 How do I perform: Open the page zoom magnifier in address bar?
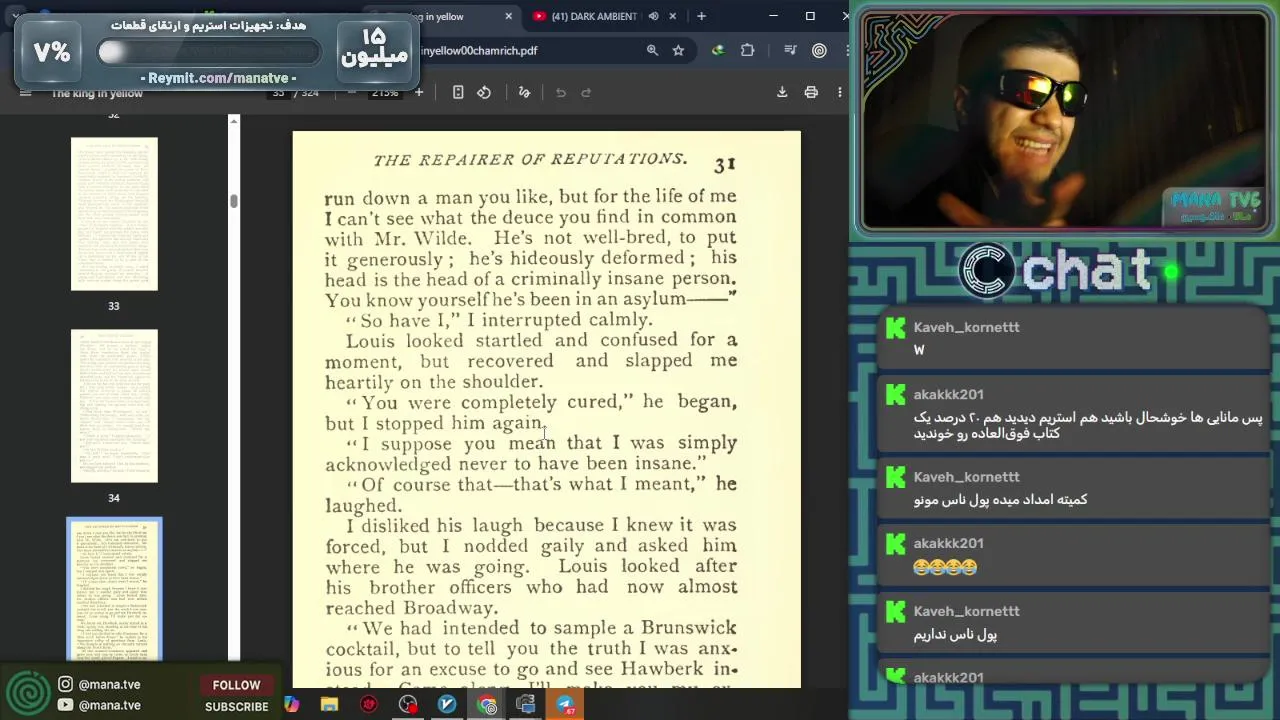[652, 50]
